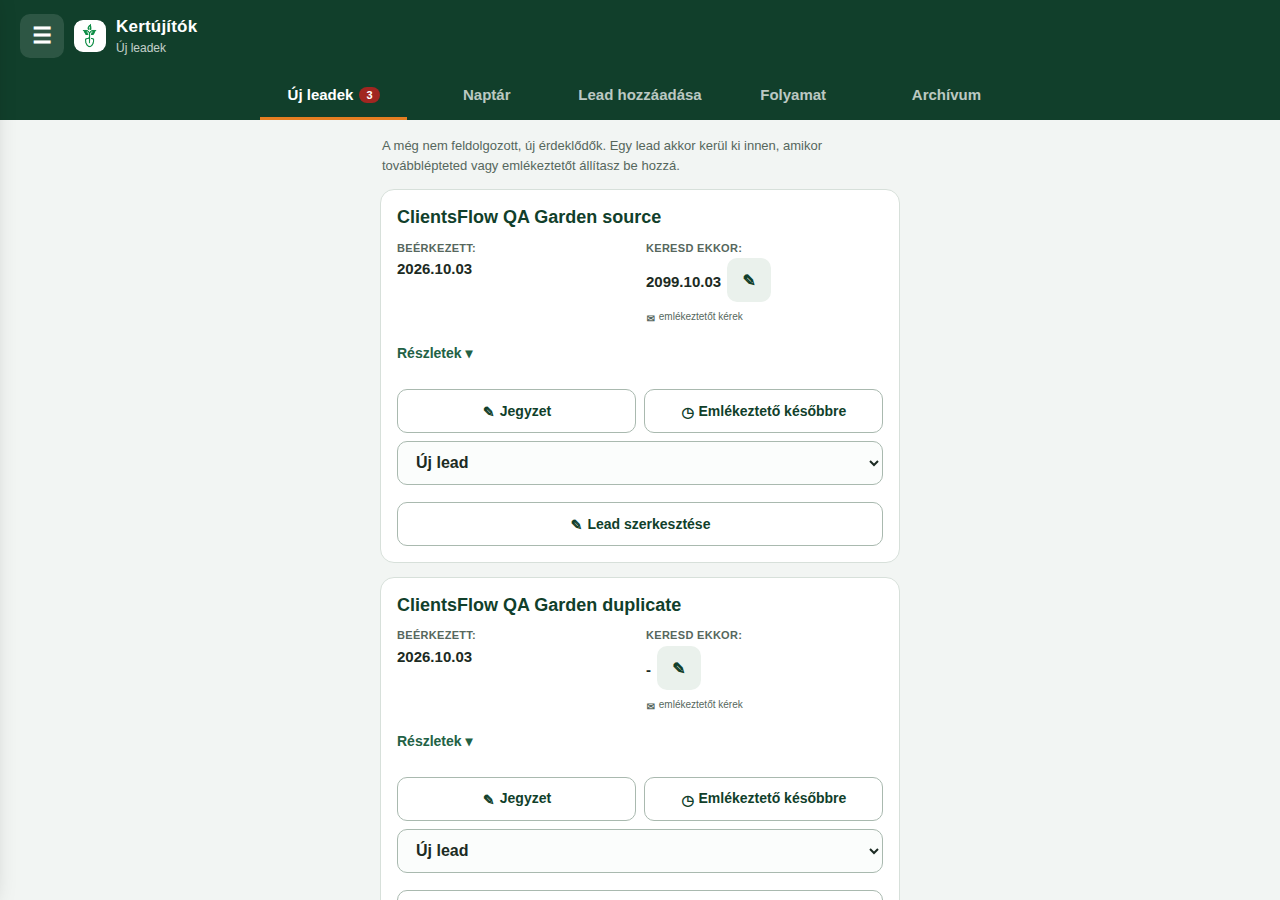Click the envelope icon in the source card
The image size is (1280, 900).
click(x=650, y=317)
